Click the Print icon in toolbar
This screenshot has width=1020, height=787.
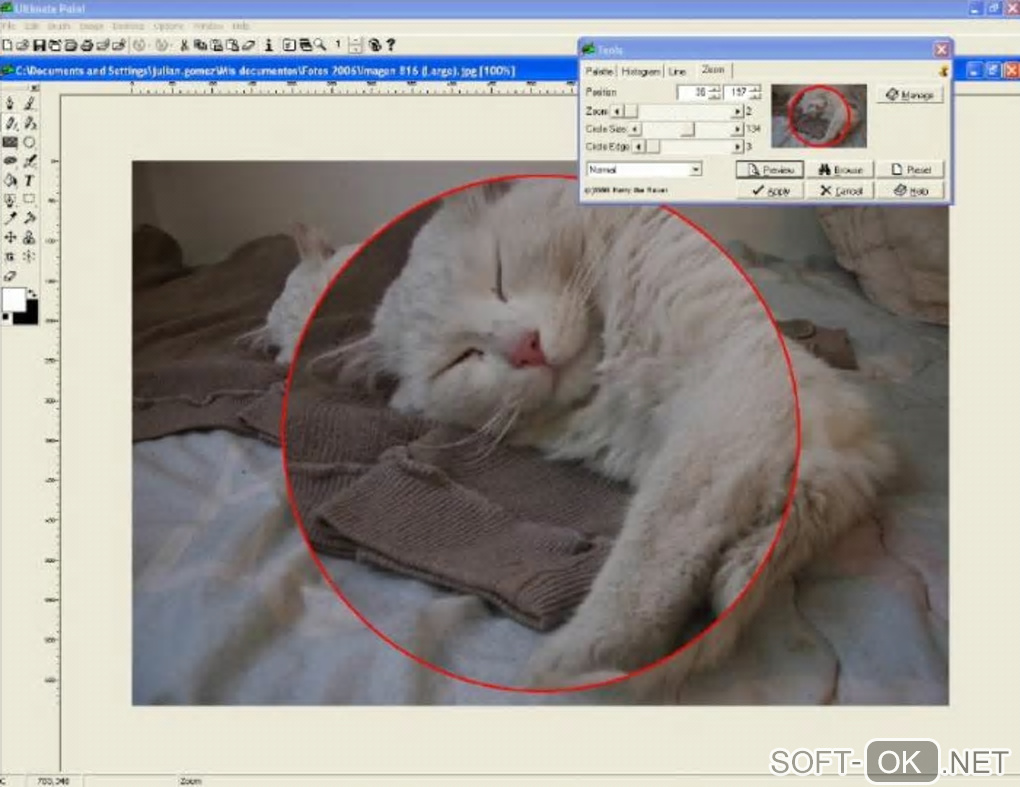(87, 45)
